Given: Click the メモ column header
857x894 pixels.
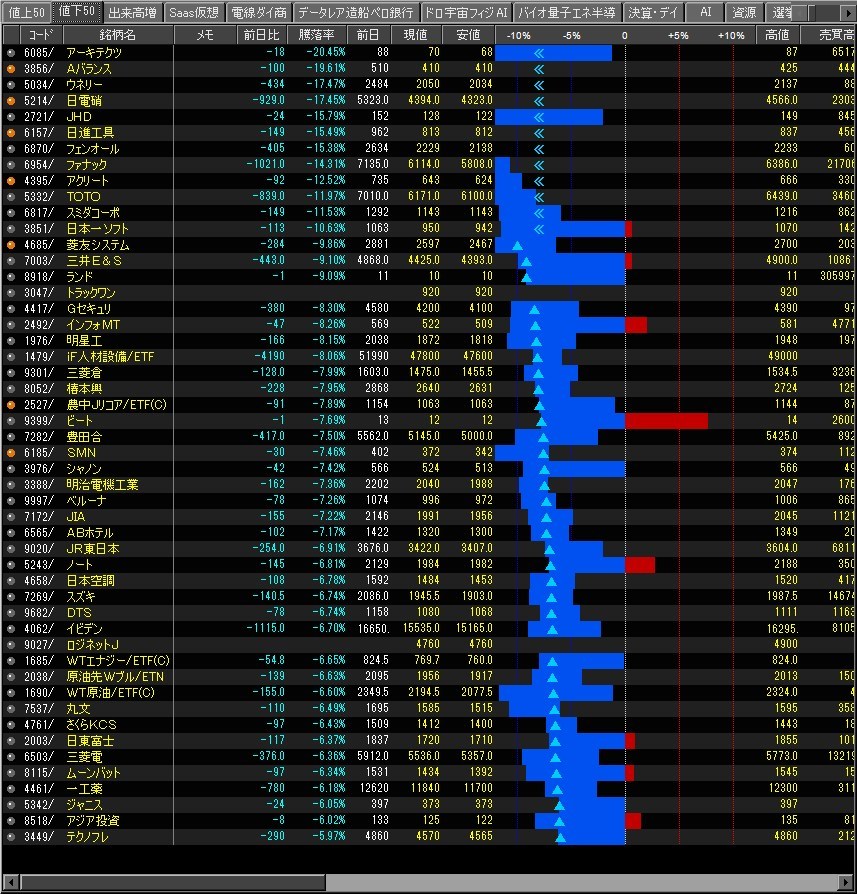Looking at the screenshot, I should (205, 35).
